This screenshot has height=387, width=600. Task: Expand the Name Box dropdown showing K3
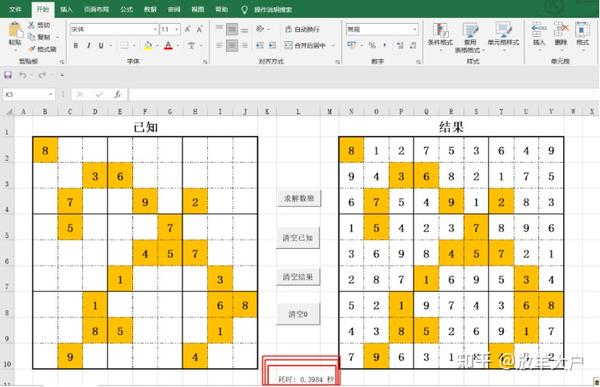click(51, 94)
